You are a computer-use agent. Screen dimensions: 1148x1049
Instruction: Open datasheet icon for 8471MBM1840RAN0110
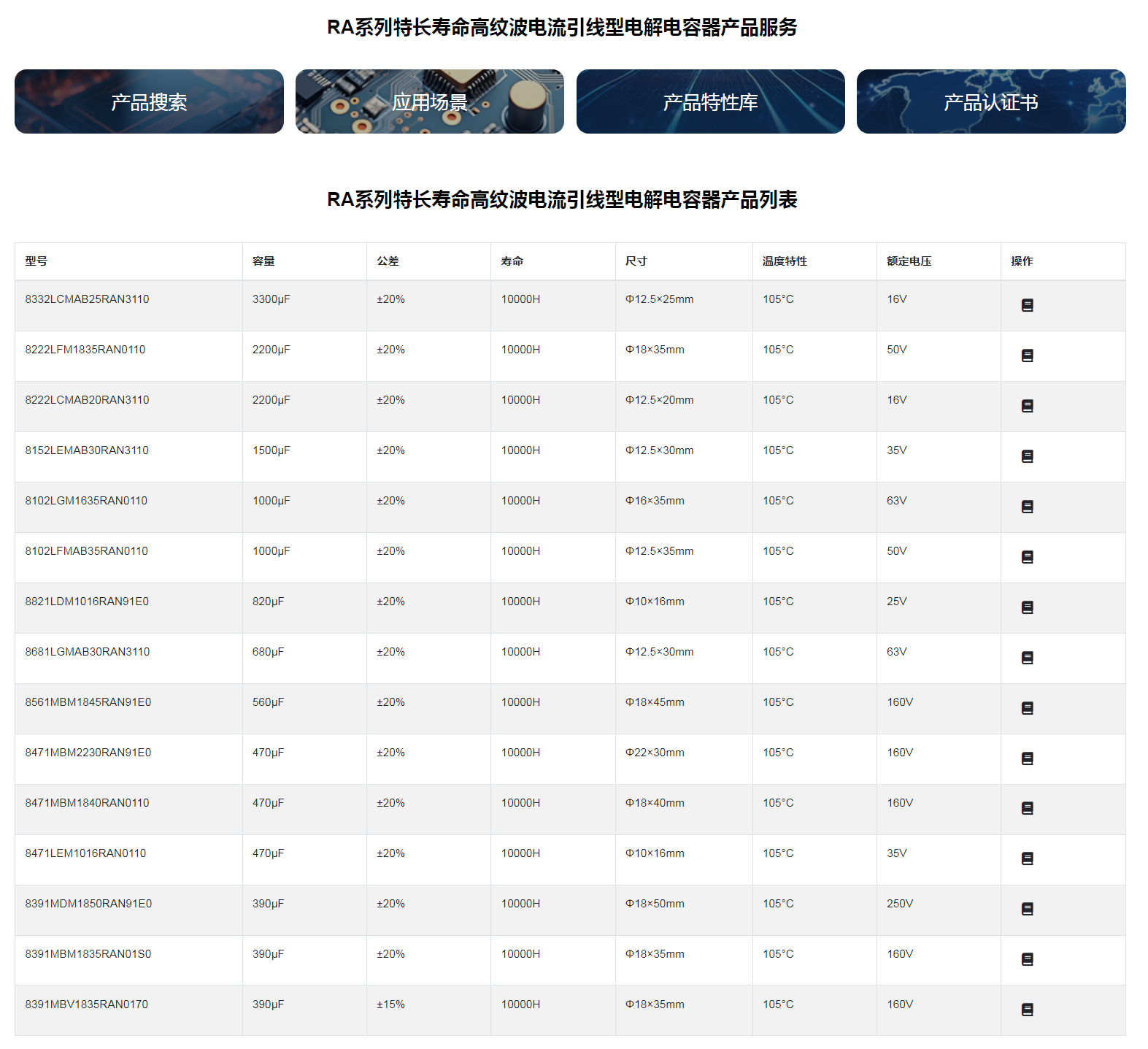click(1027, 808)
